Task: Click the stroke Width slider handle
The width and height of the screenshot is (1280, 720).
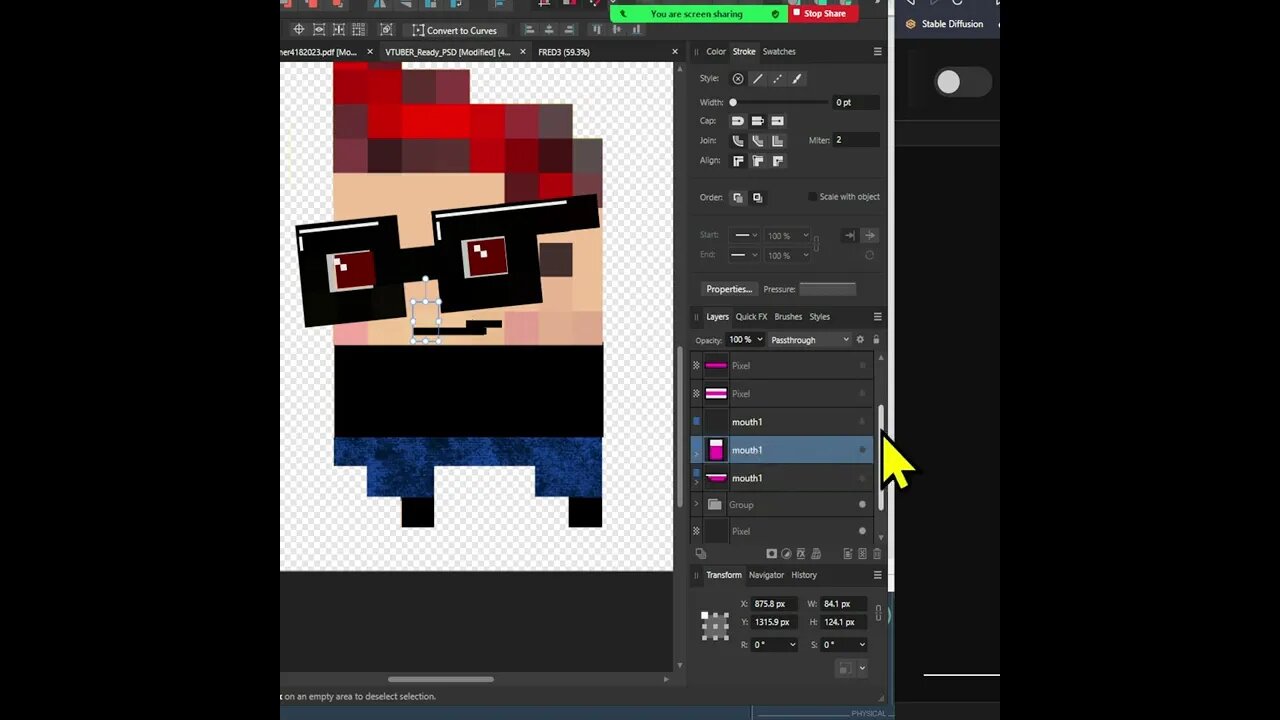Action: (x=733, y=102)
